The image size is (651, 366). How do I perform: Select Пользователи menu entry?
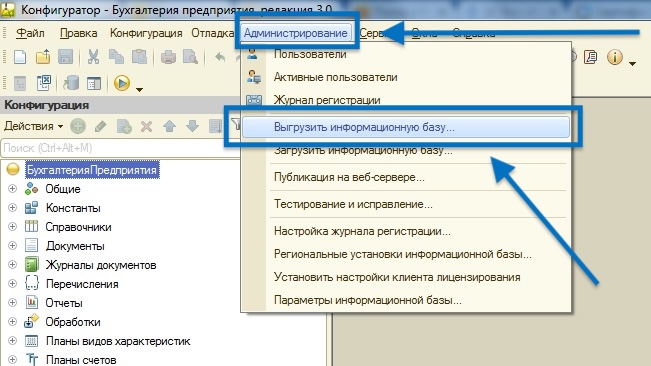click(x=406, y=54)
